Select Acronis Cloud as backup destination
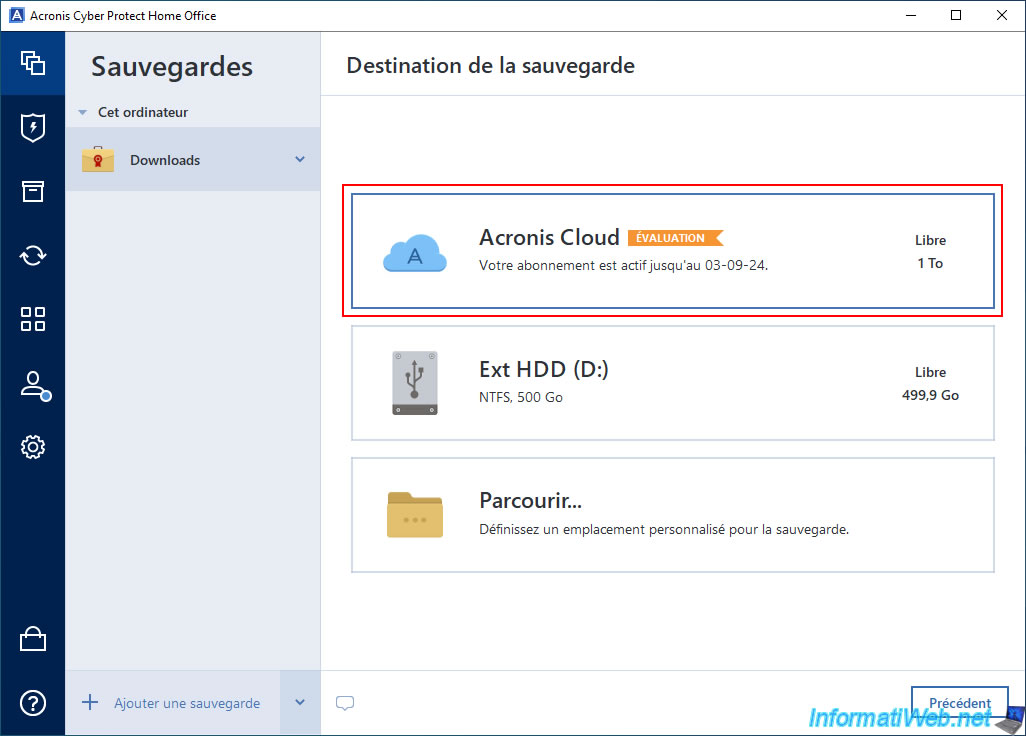1026x736 pixels. click(x=673, y=251)
